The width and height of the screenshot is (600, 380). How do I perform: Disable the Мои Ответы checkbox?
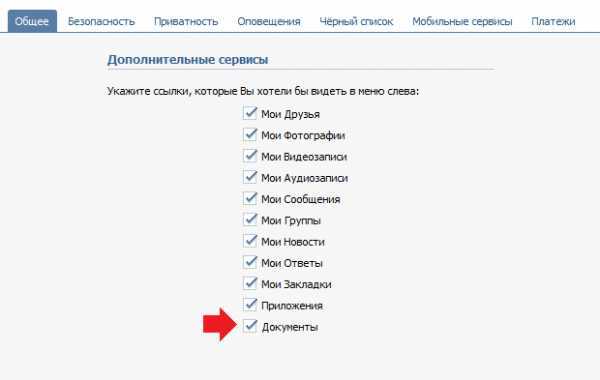tap(250, 263)
